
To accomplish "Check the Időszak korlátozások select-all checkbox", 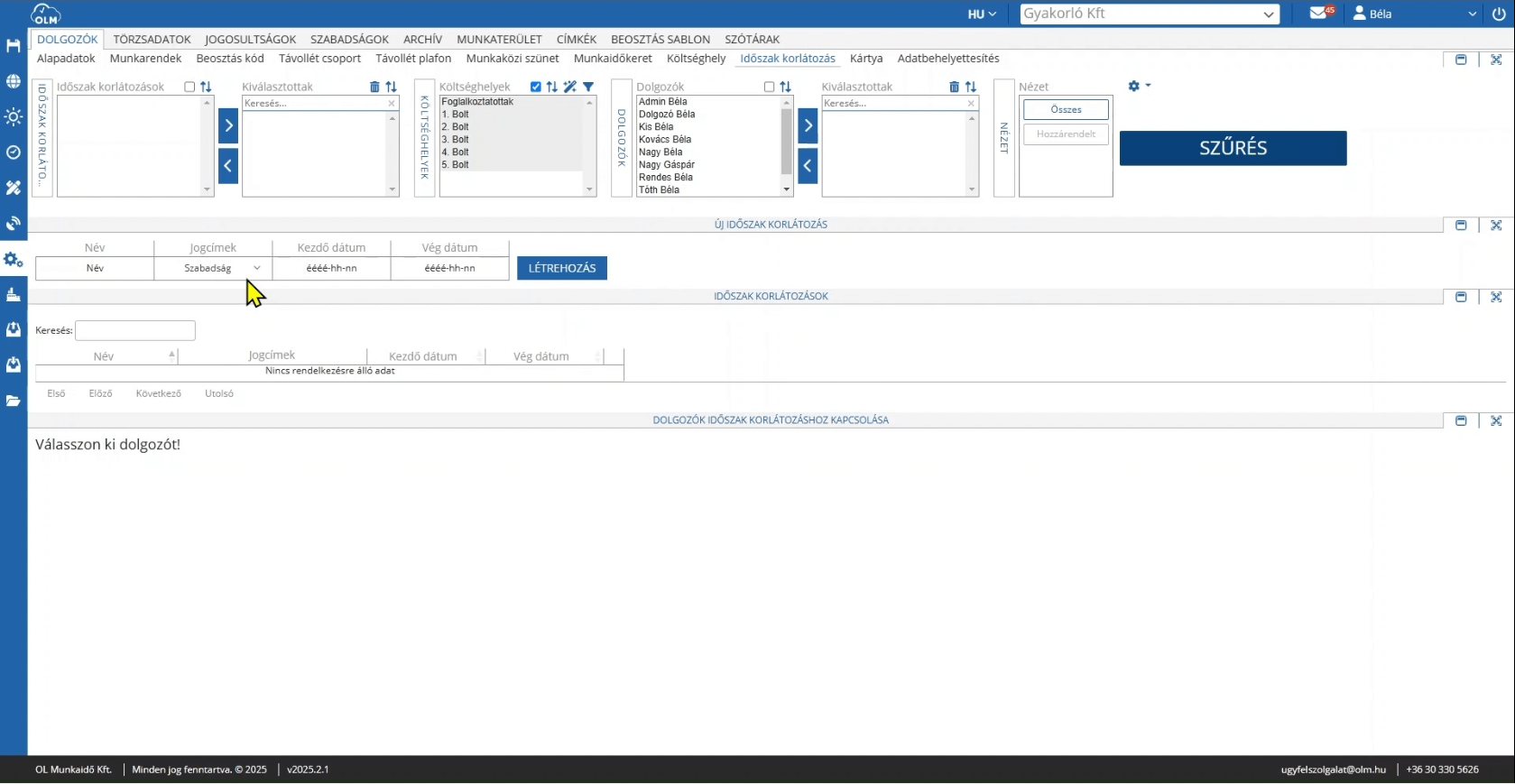I will coord(189,87).
